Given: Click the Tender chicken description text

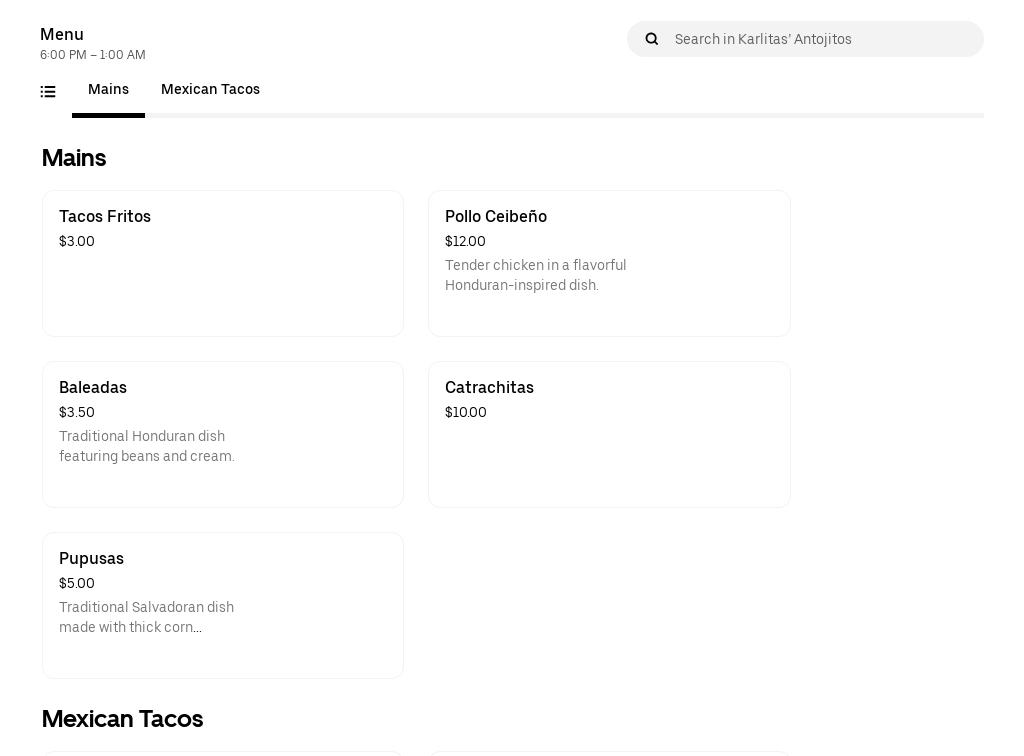Looking at the screenshot, I should (535, 276).
